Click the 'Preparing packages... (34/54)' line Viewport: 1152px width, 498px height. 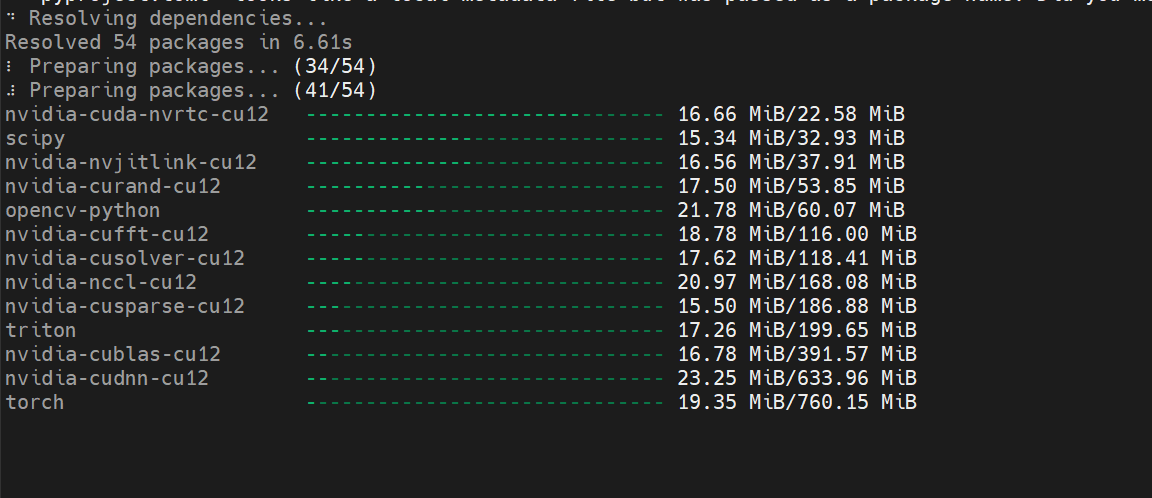point(190,67)
